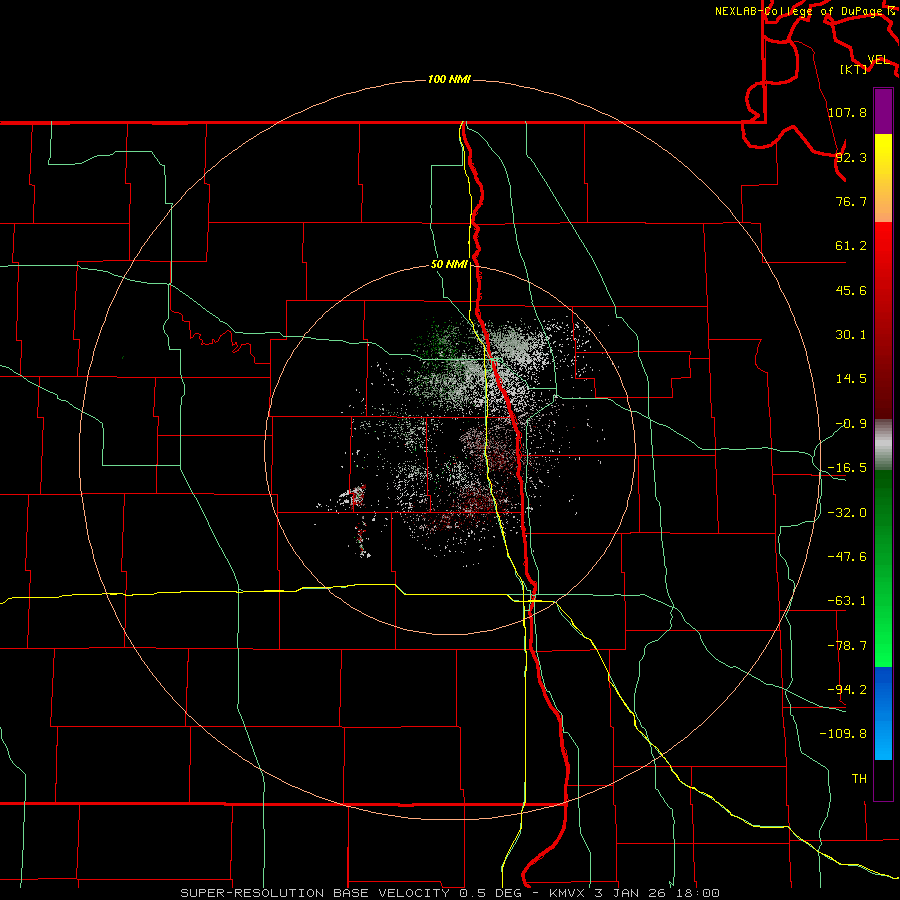The image size is (900, 900).
Task: Select the 92.3 velocity scale value
Action: coord(851,157)
